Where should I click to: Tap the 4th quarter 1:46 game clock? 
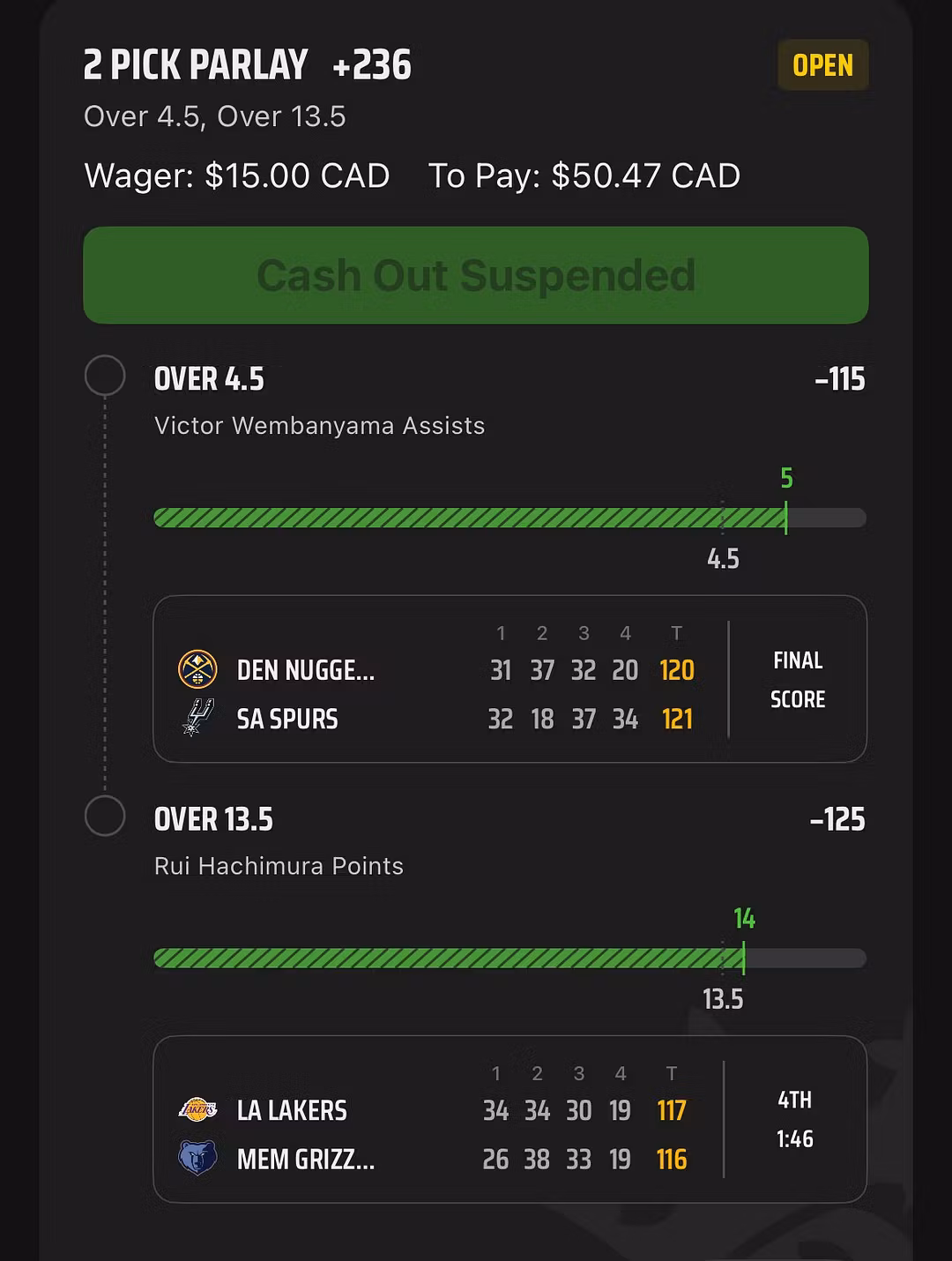(794, 1119)
